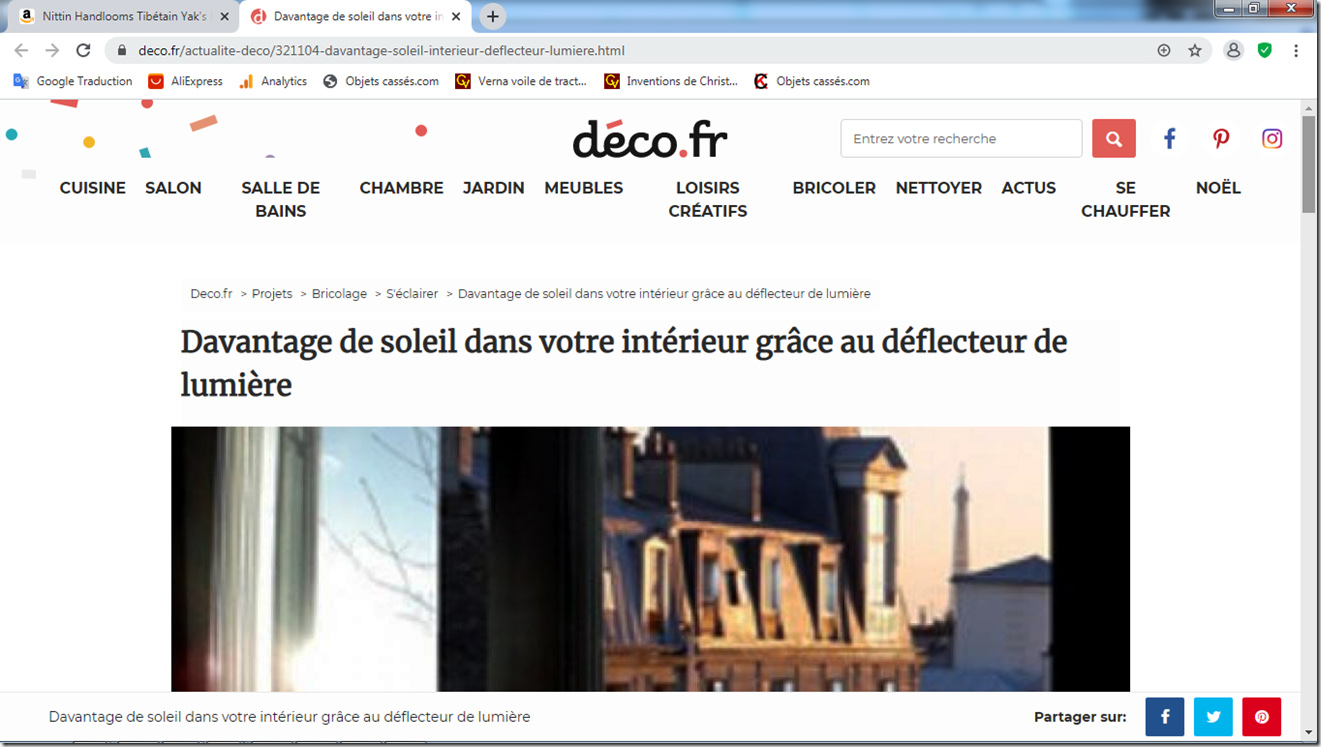Screen dimensions: 1321x747
Task: Open Google Traduction bookmark
Action: pyautogui.click(x=73, y=81)
